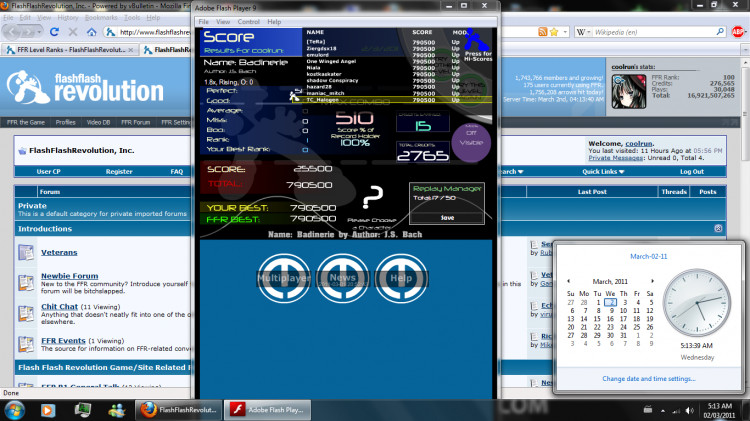Image resolution: width=750 pixels, height=421 pixels.
Task: Show hidden tray icons arrow
Action: click(662, 410)
